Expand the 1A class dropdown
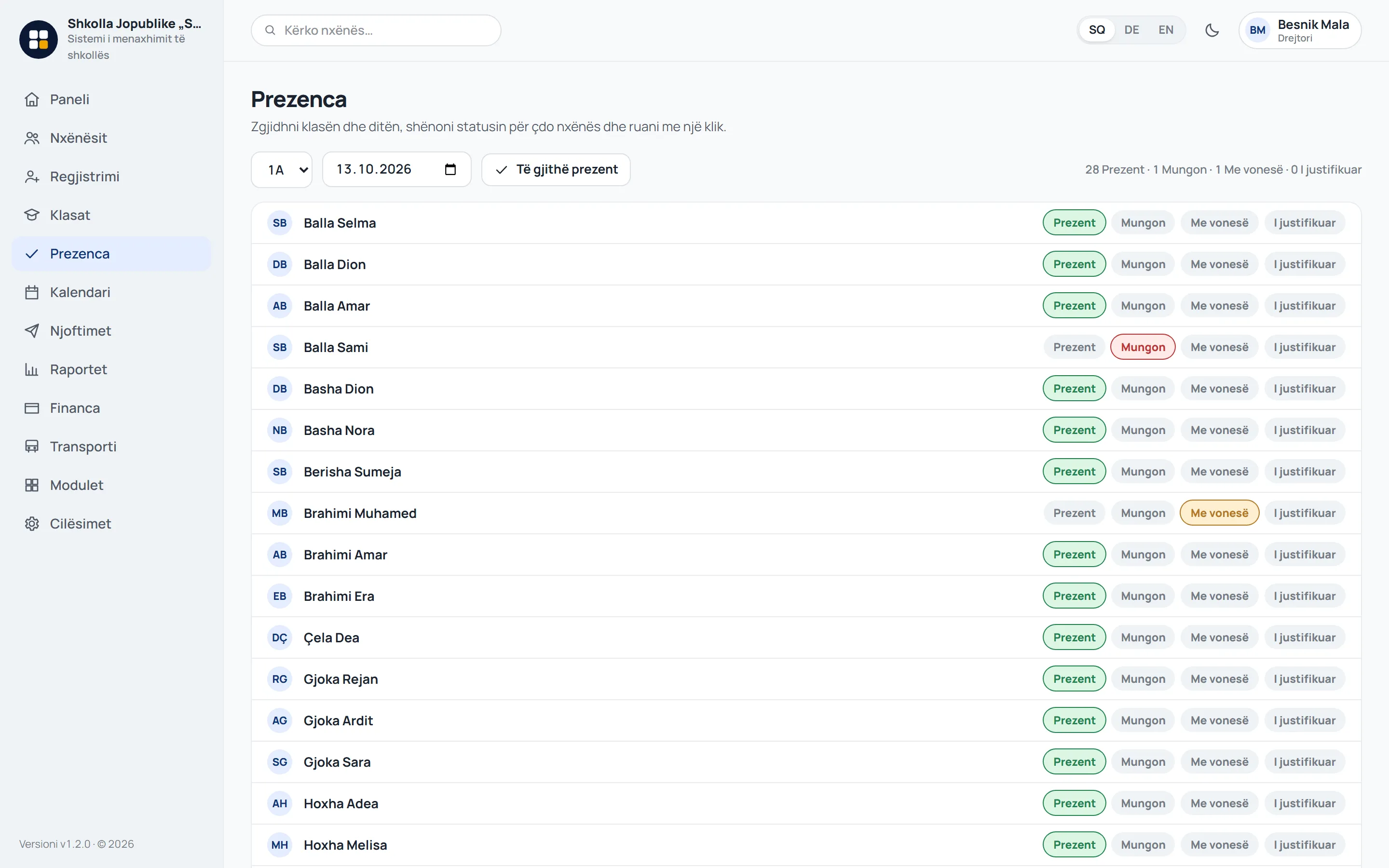 282,170
